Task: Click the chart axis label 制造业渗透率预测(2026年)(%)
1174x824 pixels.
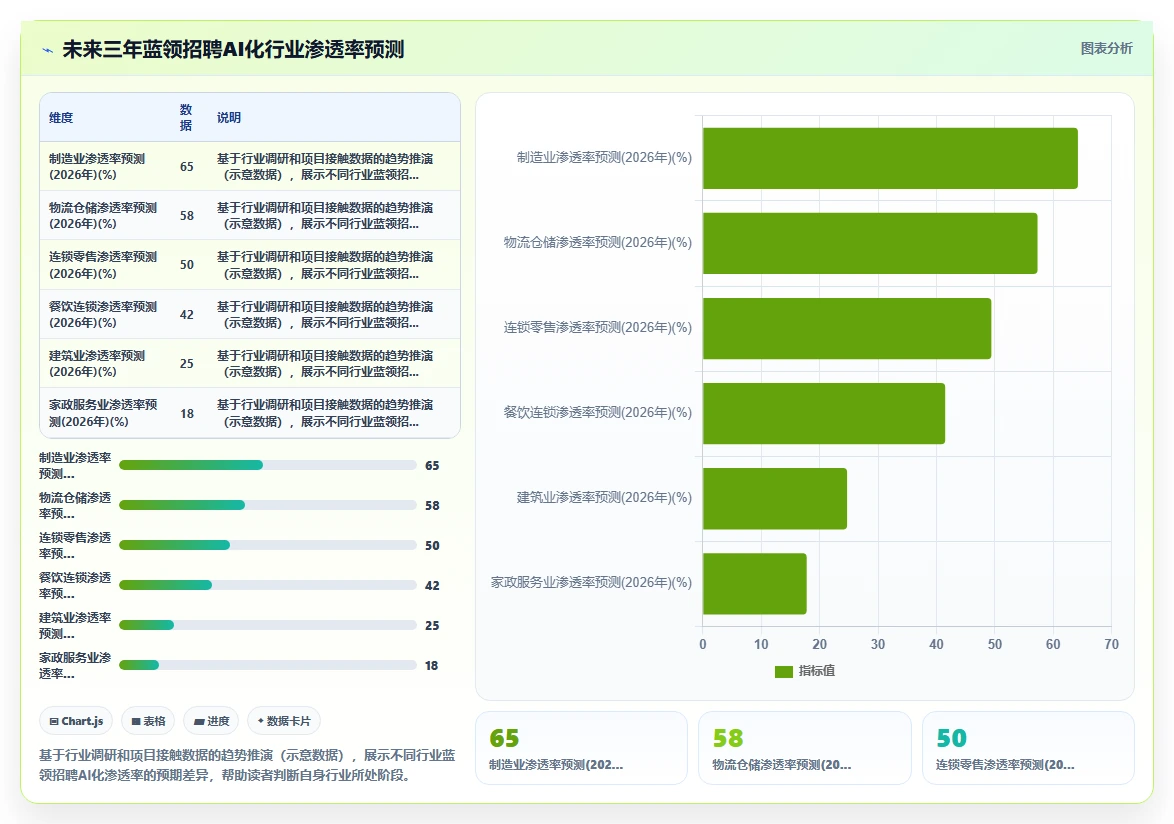Action: click(x=603, y=158)
